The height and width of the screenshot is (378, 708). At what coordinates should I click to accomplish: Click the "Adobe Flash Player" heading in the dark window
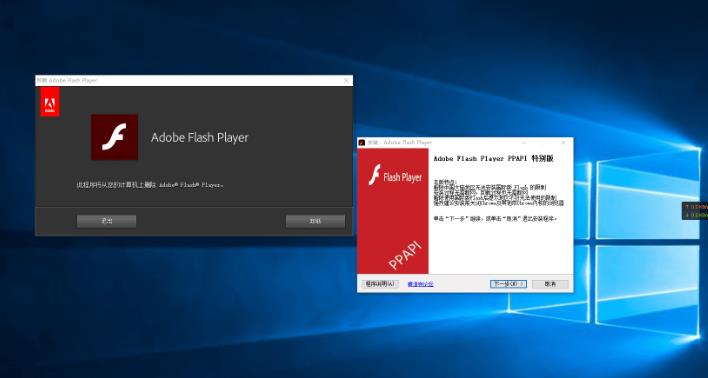pos(200,137)
